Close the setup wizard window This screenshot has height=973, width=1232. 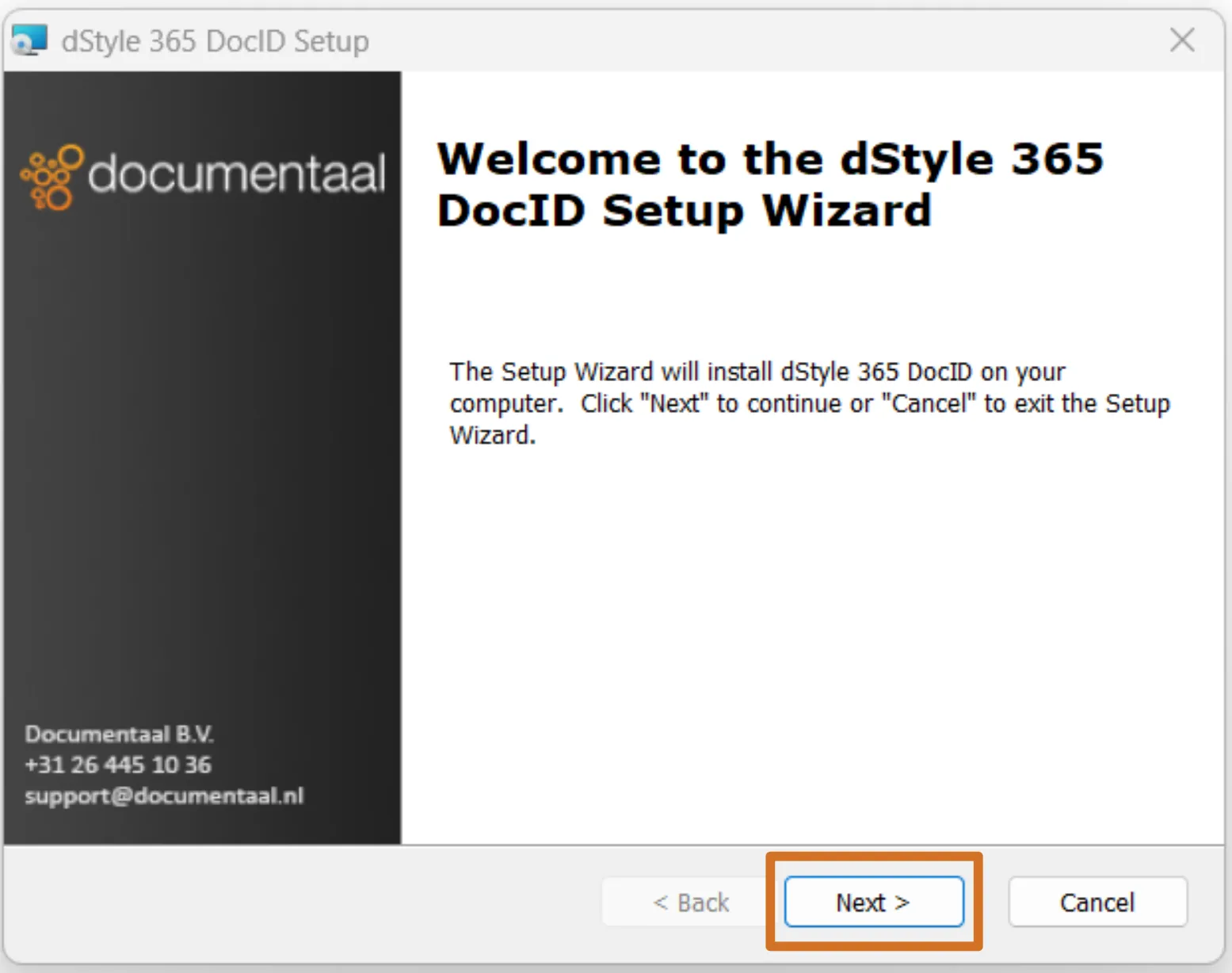pyautogui.click(x=1182, y=40)
